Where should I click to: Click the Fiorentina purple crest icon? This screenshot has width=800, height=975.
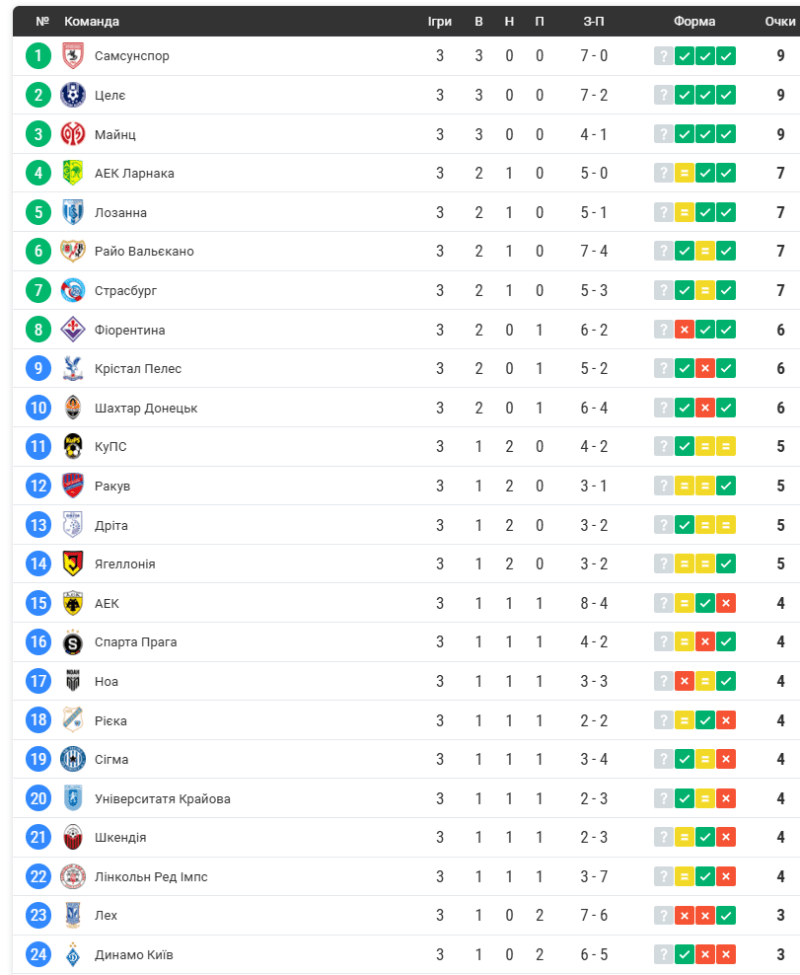coord(73,329)
